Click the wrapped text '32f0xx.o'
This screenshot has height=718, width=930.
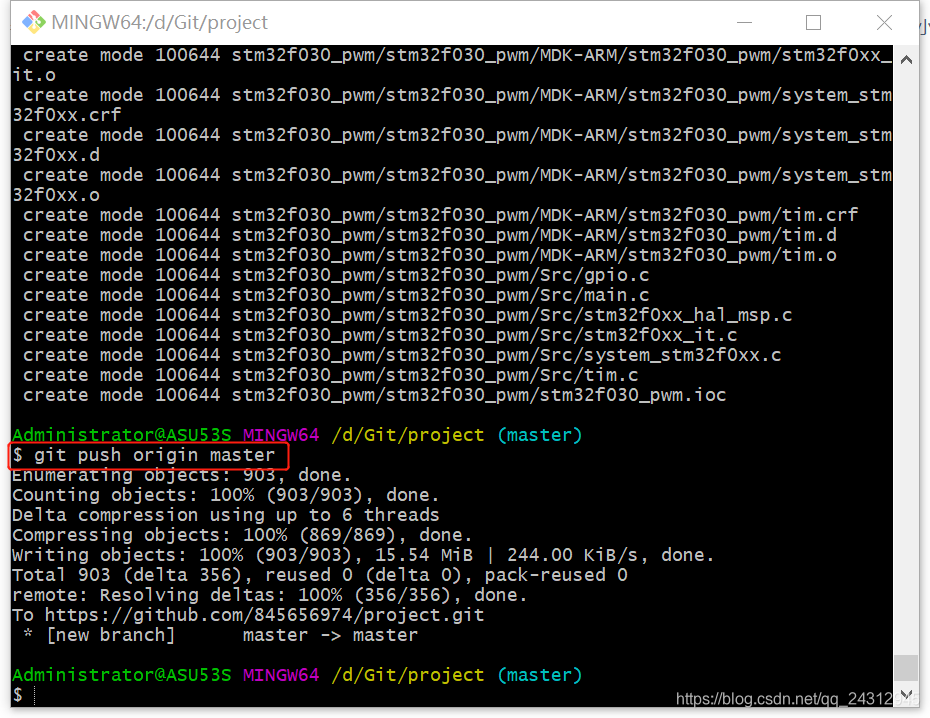56,195
